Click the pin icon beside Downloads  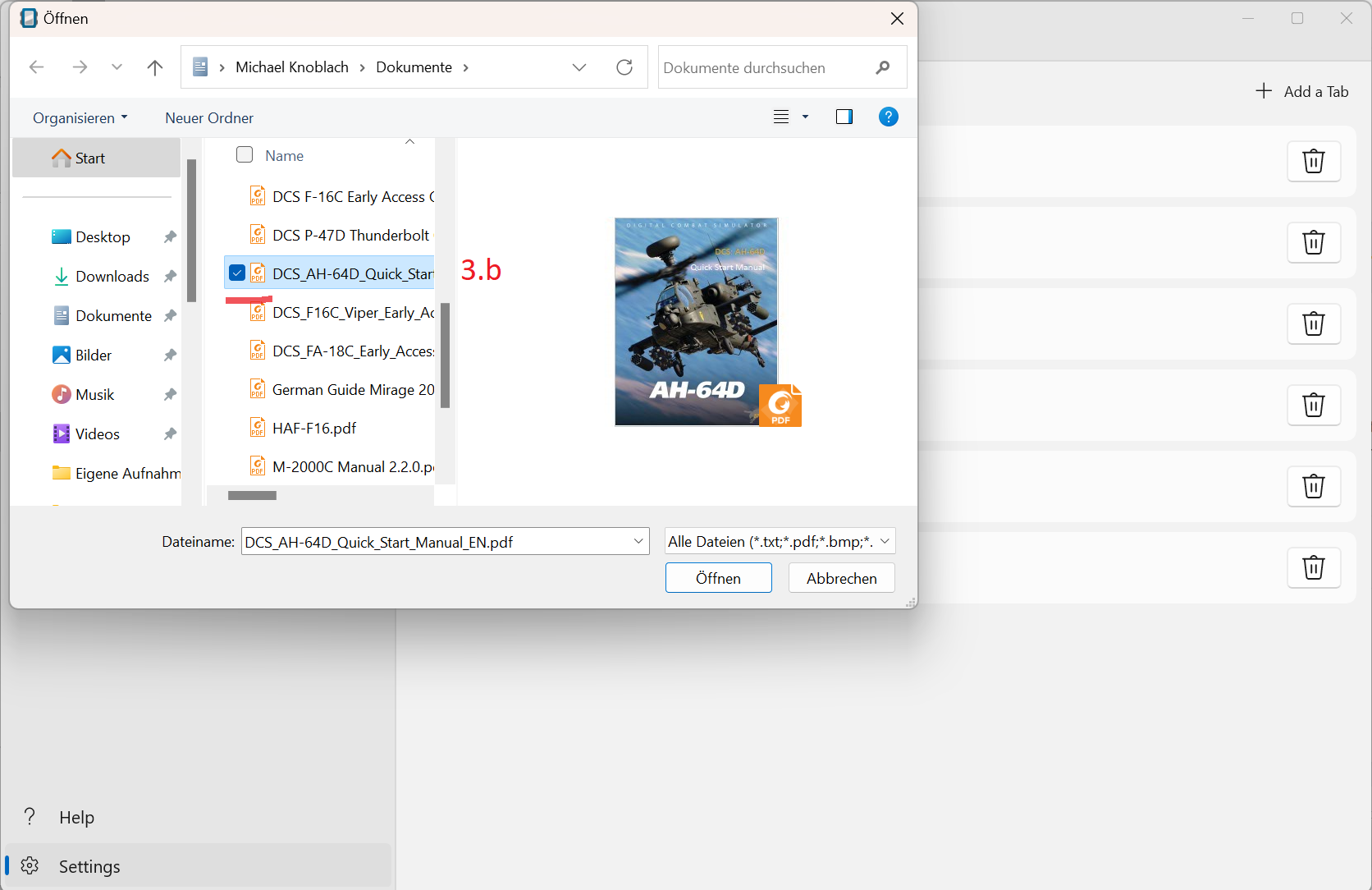pos(170,277)
